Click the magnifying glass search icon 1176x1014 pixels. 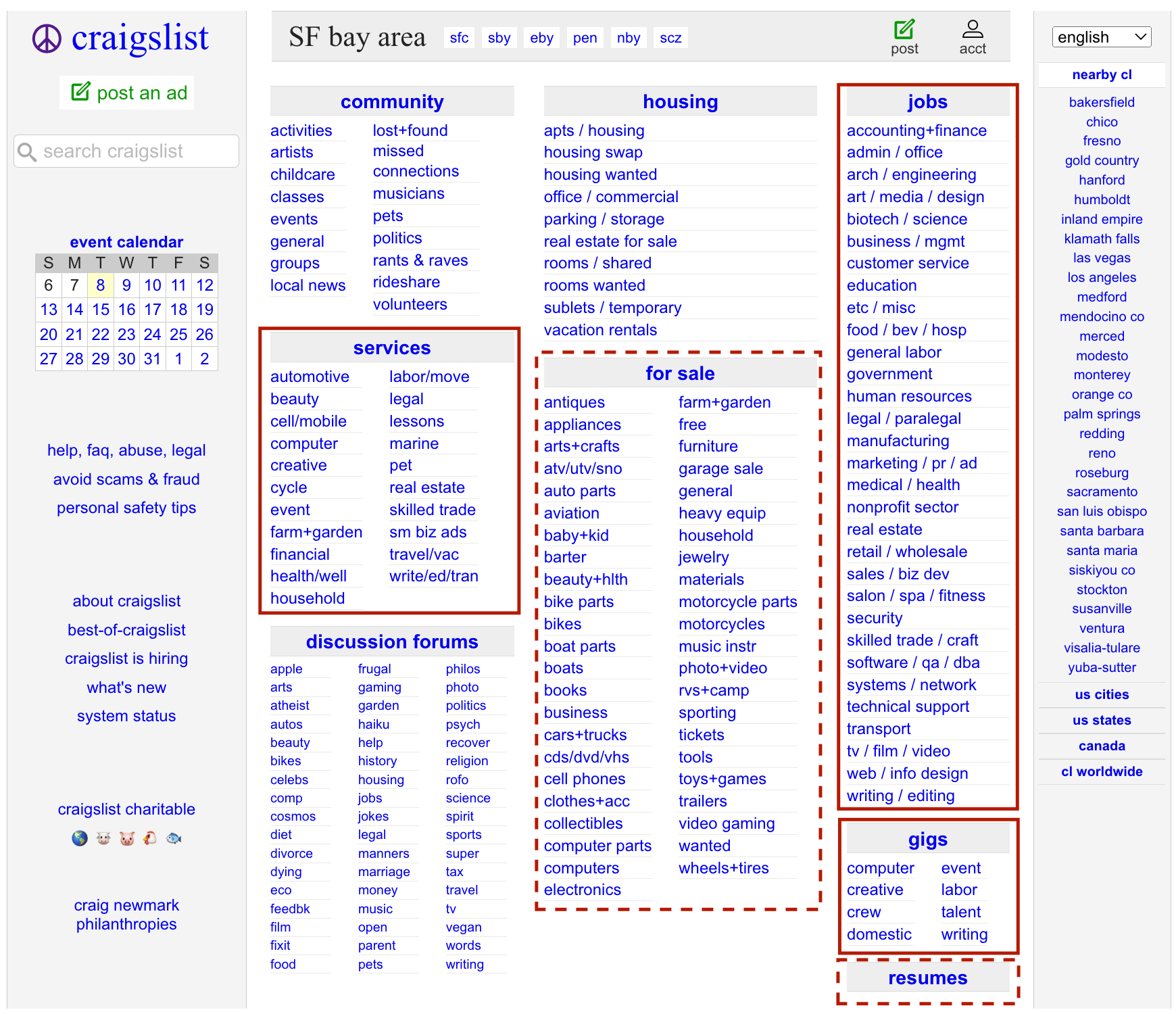[x=27, y=151]
